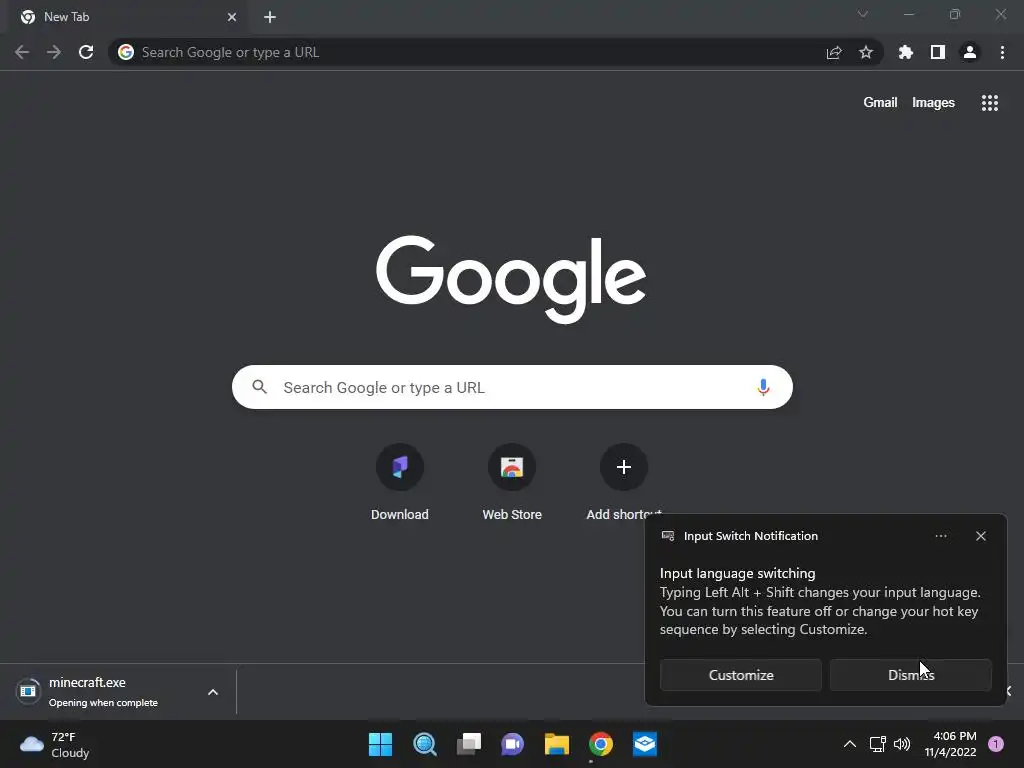
Task: Go back using the back arrow
Action: click(22, 52)
